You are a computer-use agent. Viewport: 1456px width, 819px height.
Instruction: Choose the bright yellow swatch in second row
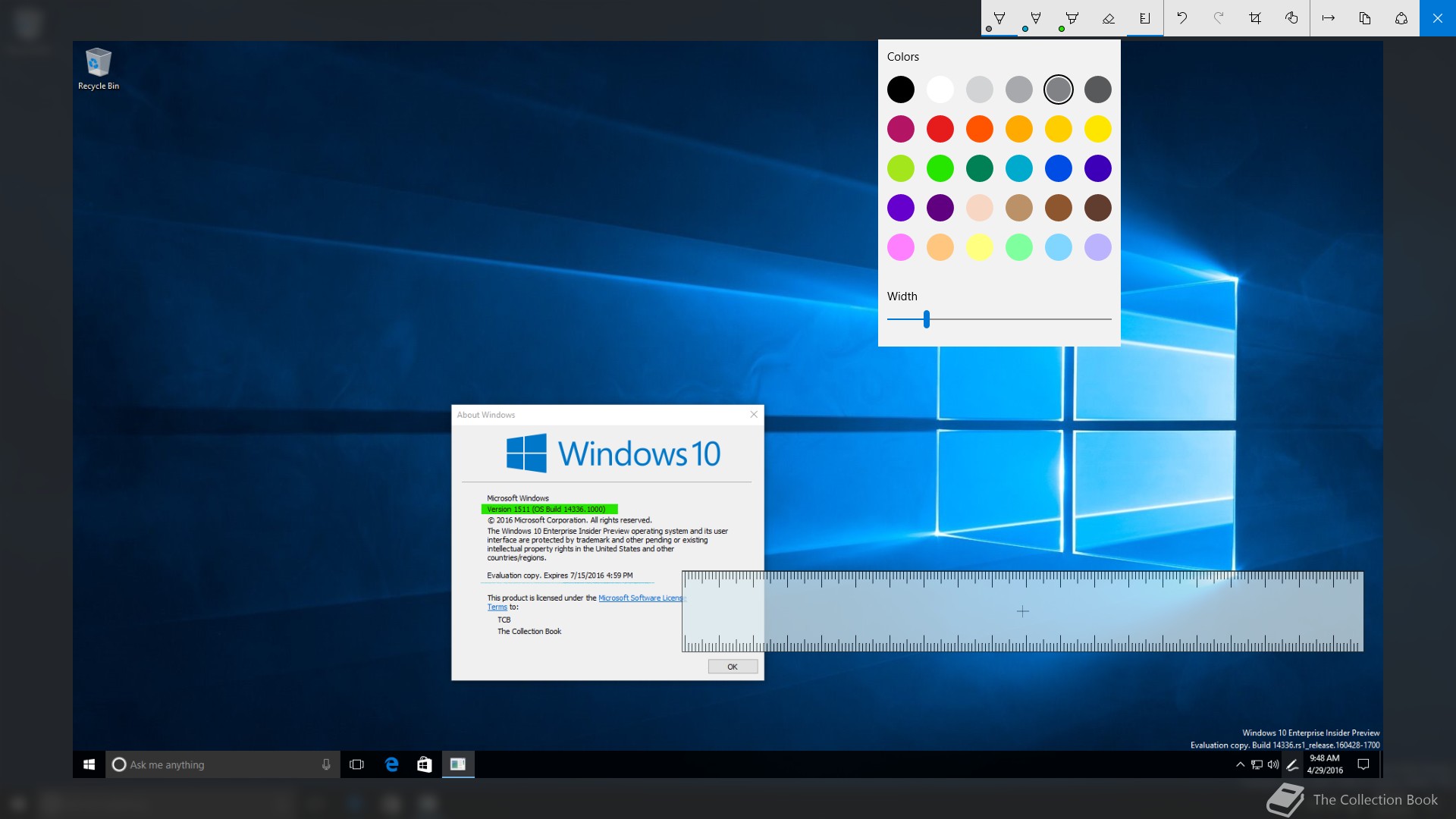(x=1098, y=129)
